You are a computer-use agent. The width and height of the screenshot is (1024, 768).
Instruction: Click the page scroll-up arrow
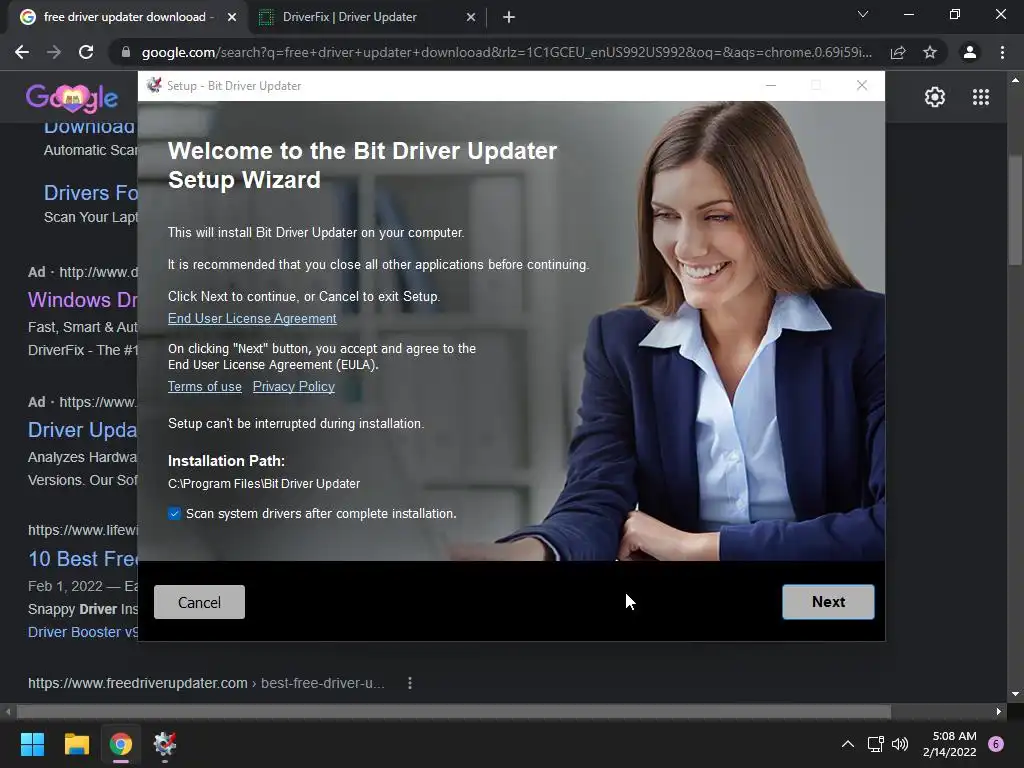(1015, 80)
